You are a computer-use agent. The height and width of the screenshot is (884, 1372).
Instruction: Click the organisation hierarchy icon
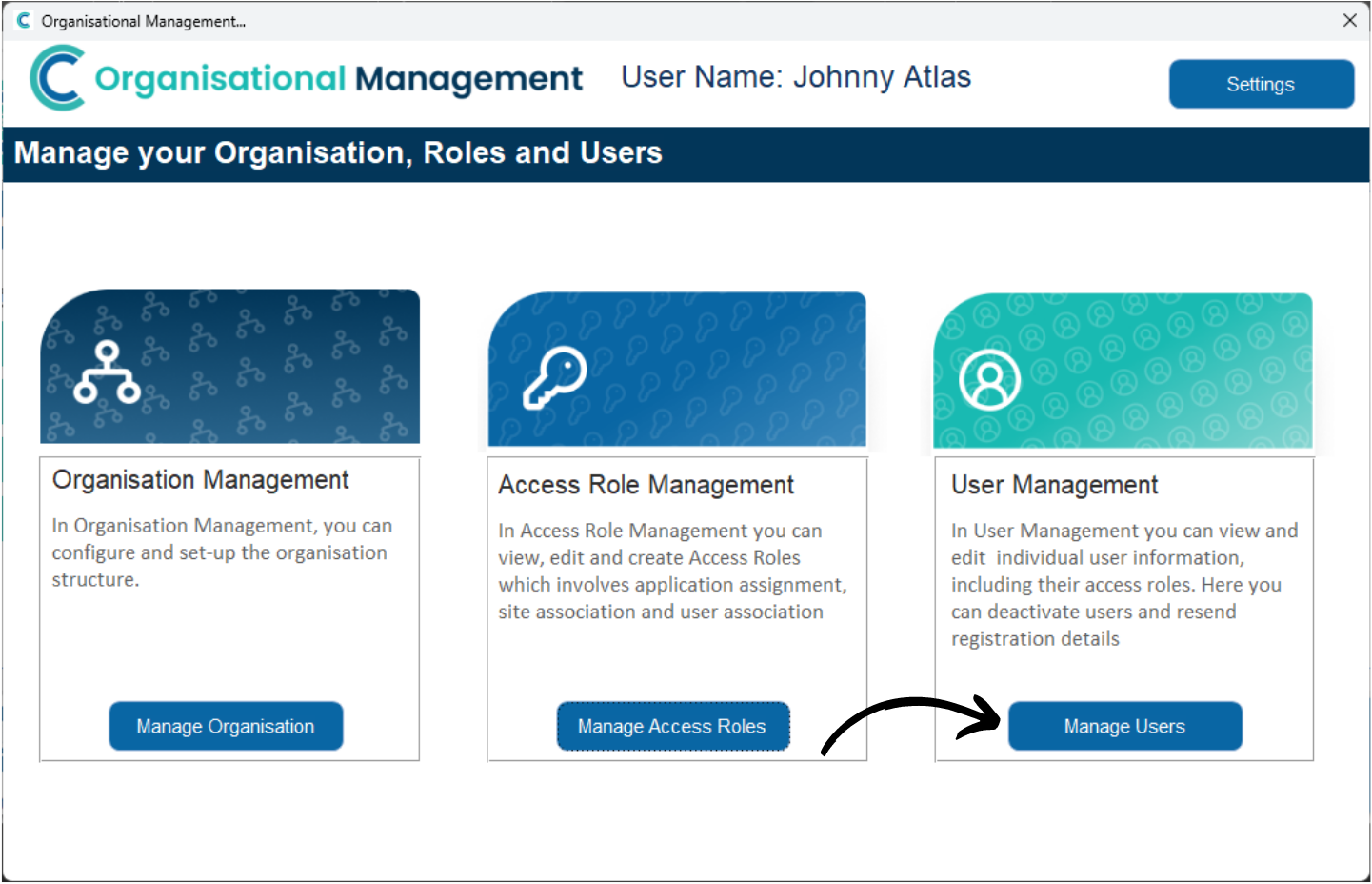pos(107,372)
